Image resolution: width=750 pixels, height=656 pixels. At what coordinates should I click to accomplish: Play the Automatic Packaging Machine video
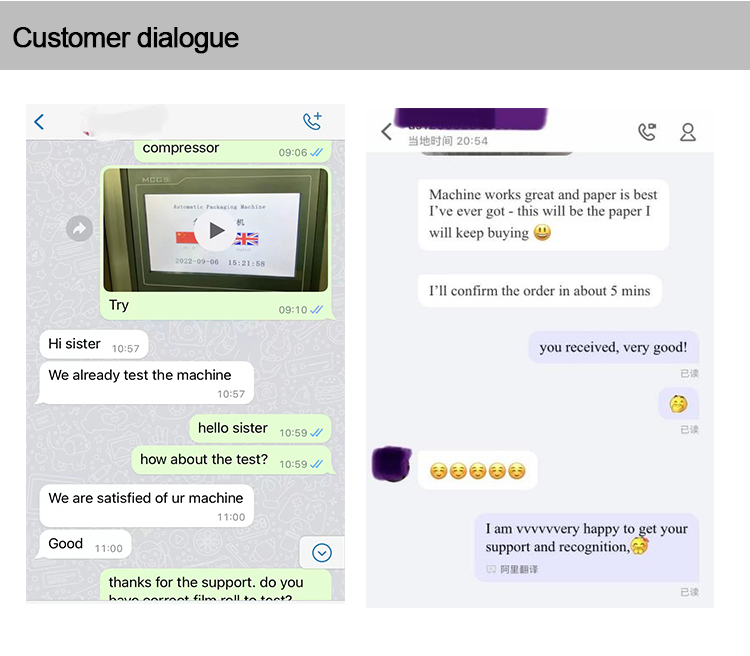[x=216, y=230]
